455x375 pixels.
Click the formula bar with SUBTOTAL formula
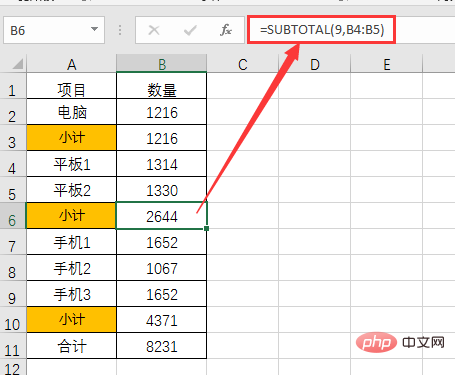pyautogui.click(x=322, y=29)
